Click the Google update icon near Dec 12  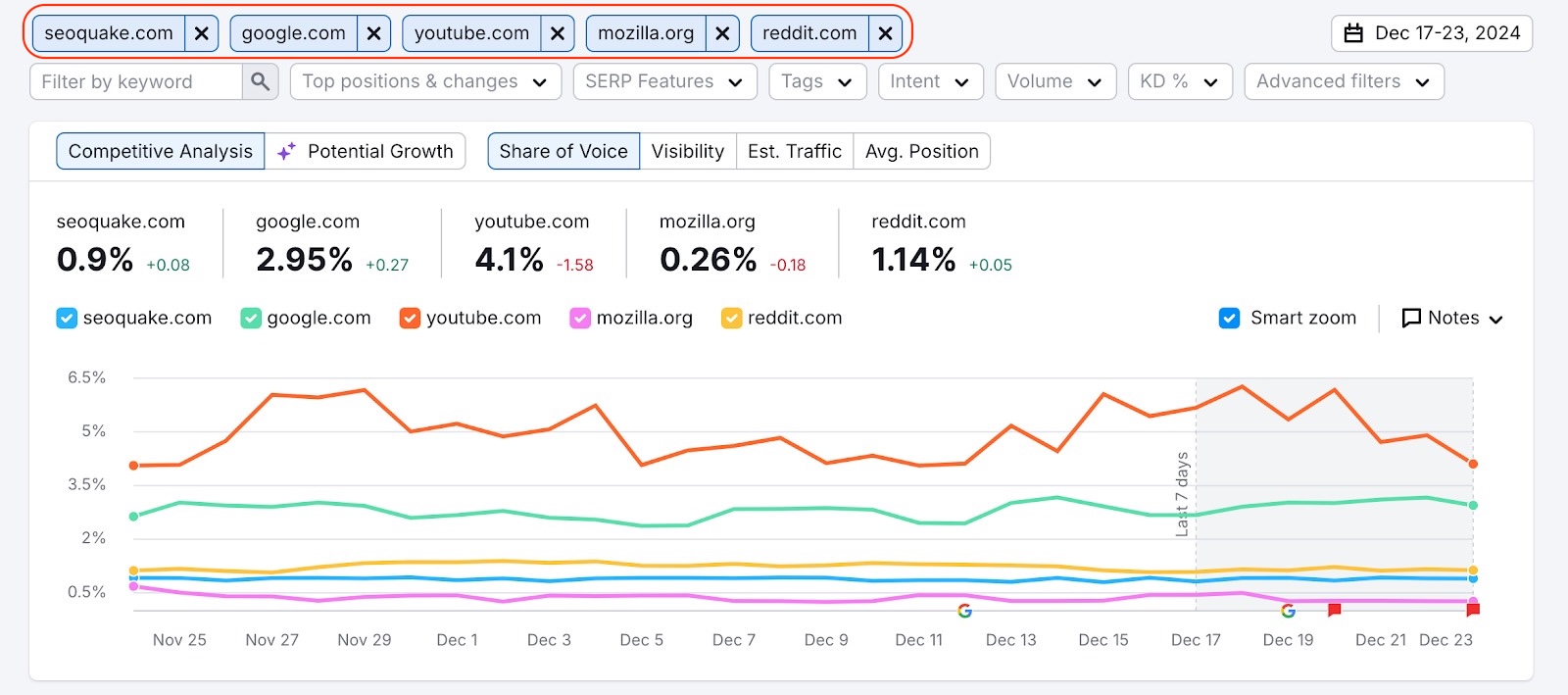(964, 611)
